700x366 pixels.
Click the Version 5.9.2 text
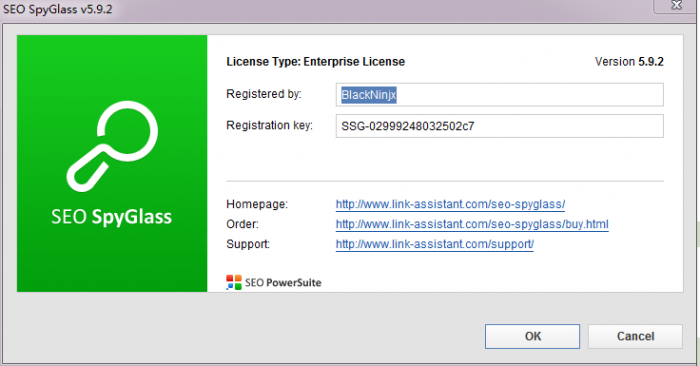[x=629, y=62]
